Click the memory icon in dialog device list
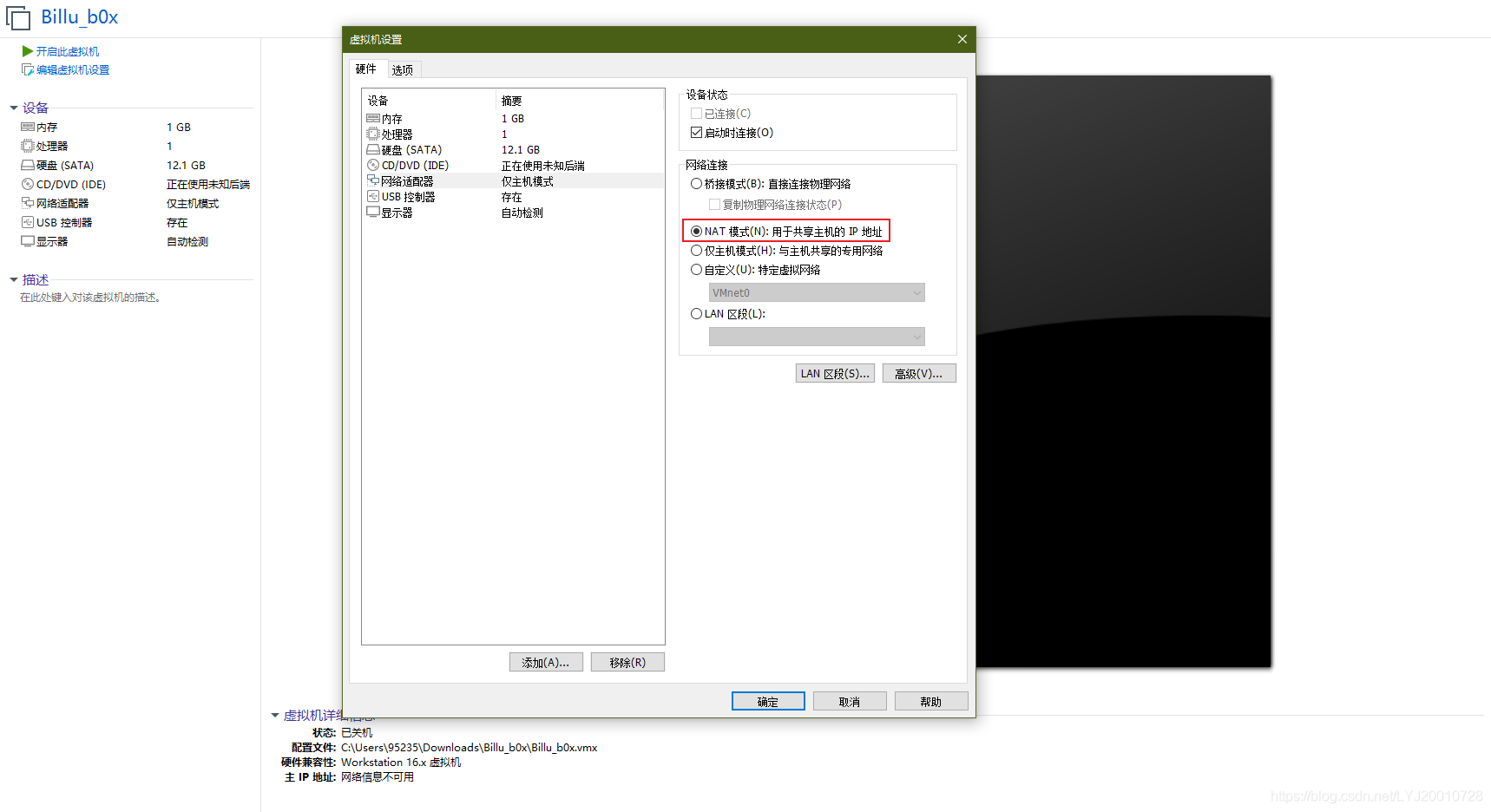The width and height of the screenshot is (1491, 812). click(x=373, y=119)
